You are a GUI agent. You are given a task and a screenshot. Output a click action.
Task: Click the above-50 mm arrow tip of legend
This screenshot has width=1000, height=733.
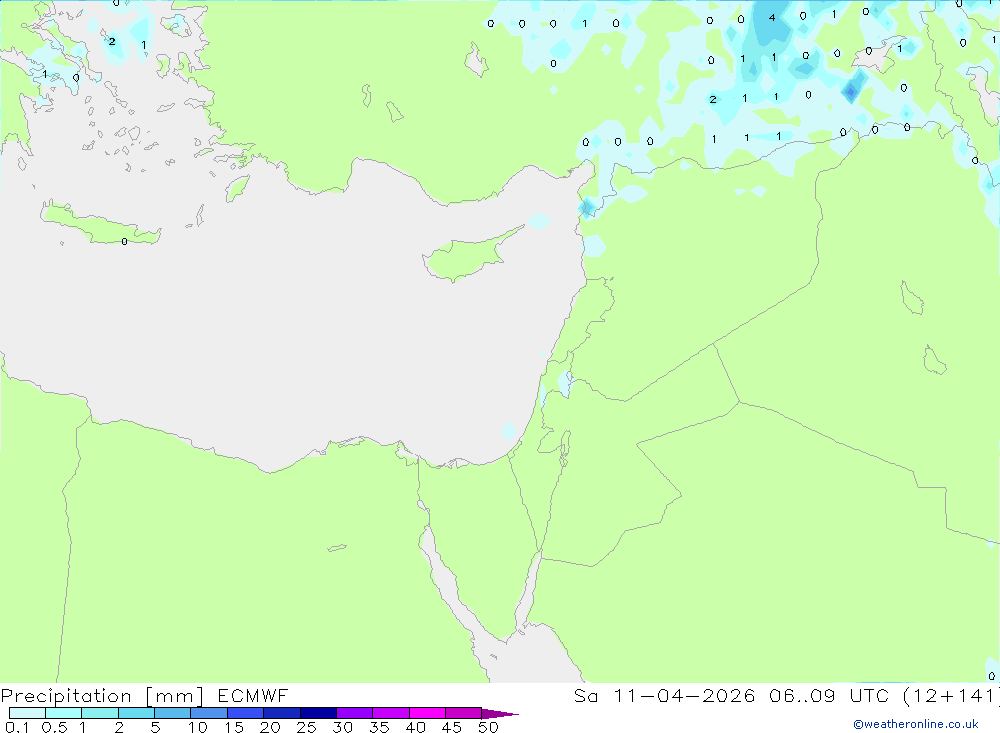click(x=499, y=713)
